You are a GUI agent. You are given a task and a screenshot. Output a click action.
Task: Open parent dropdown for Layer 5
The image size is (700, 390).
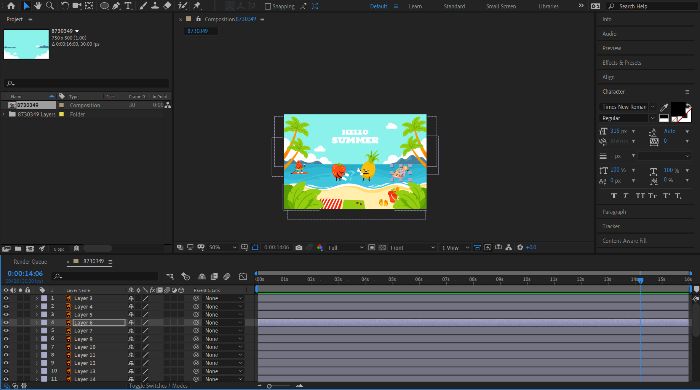tap(223, 315)
